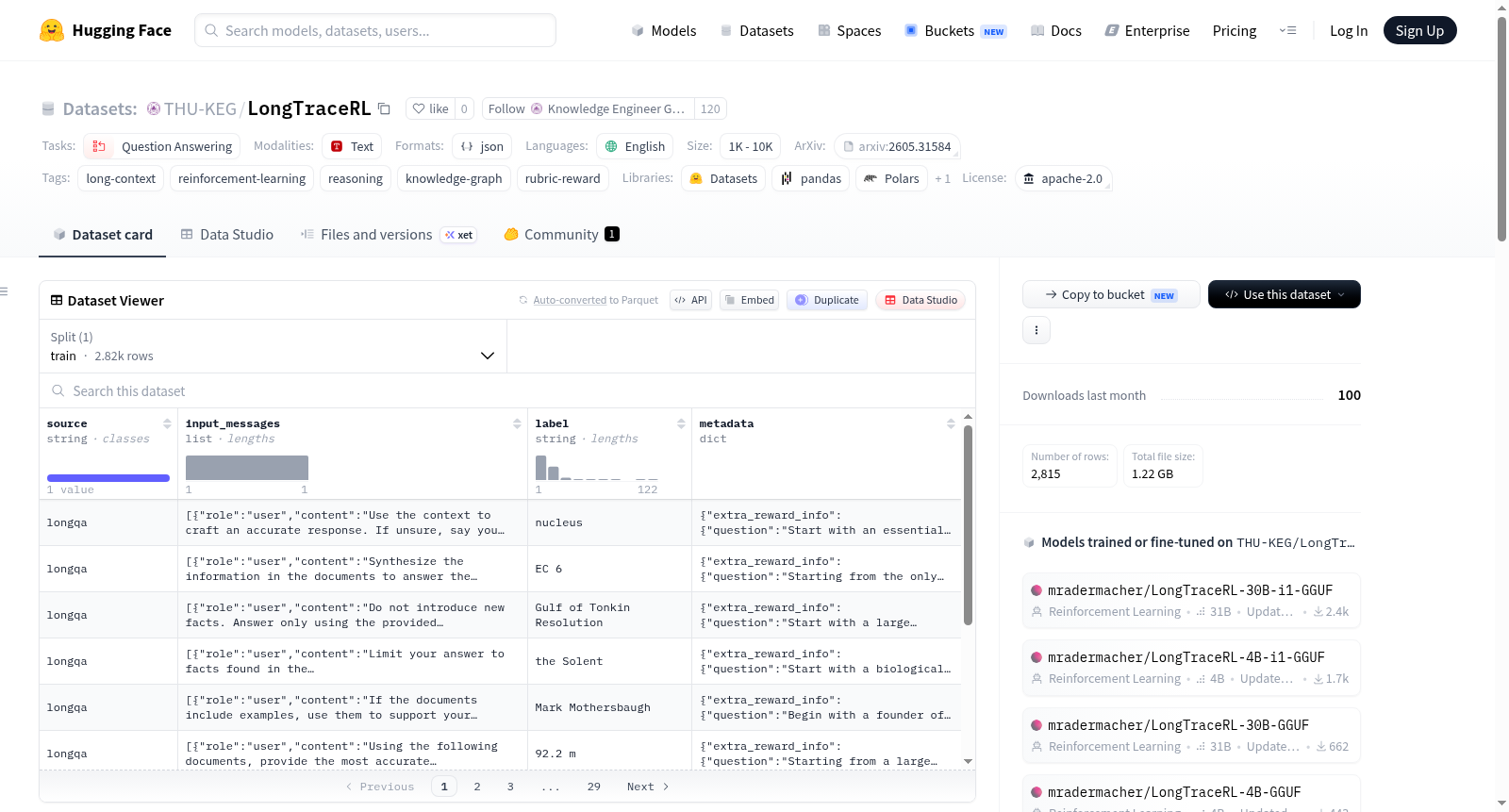1509x812 pixels.
Task: Click the Pricing link
Action: [x=1235, y=30]
